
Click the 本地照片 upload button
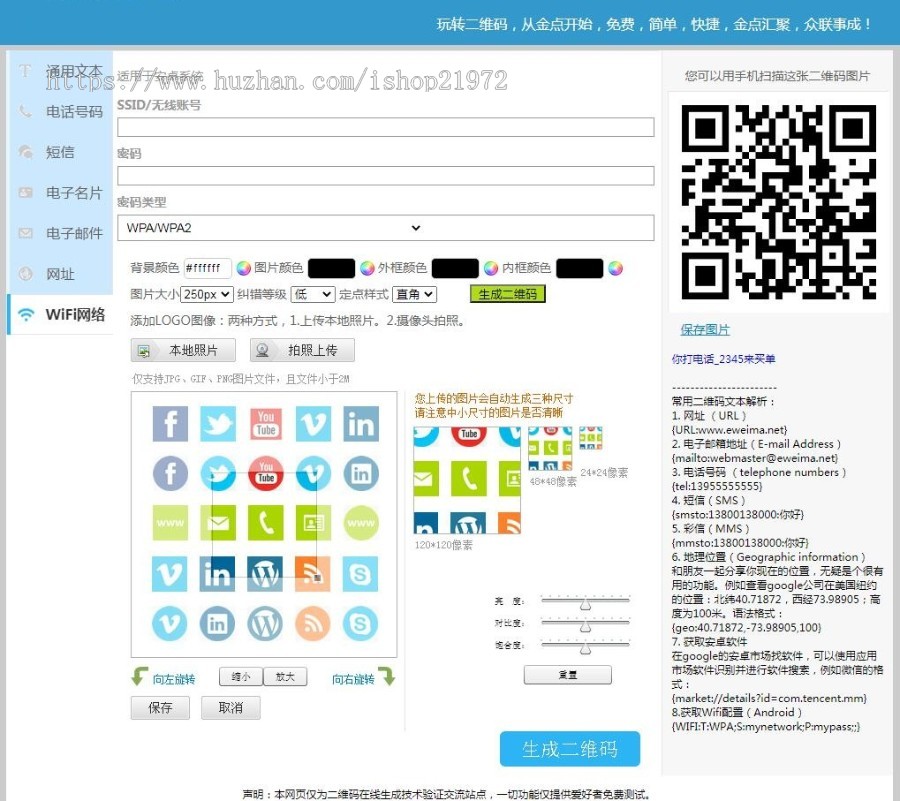tap(183, 350)
